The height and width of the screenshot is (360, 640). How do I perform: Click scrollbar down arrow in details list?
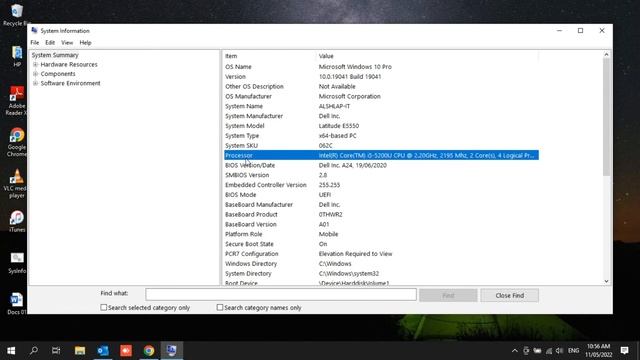[607, 281]
